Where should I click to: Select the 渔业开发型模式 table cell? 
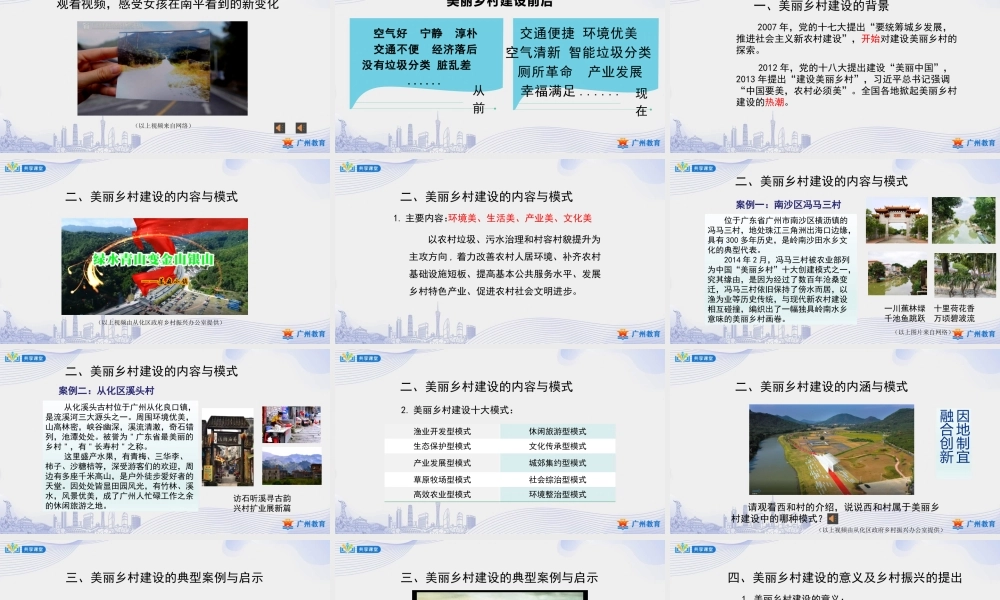(442, 431)
